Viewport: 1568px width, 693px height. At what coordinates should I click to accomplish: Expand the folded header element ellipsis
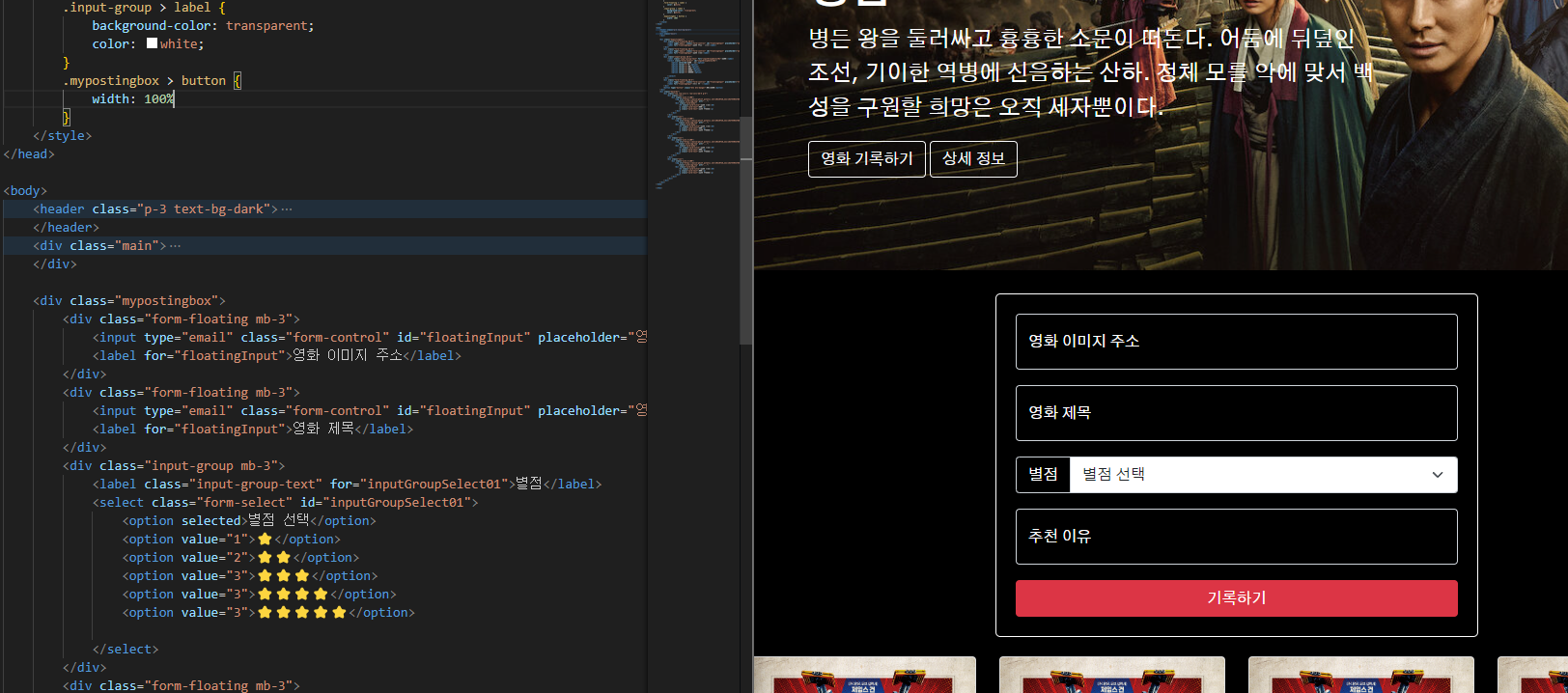(x=287, y=209)
